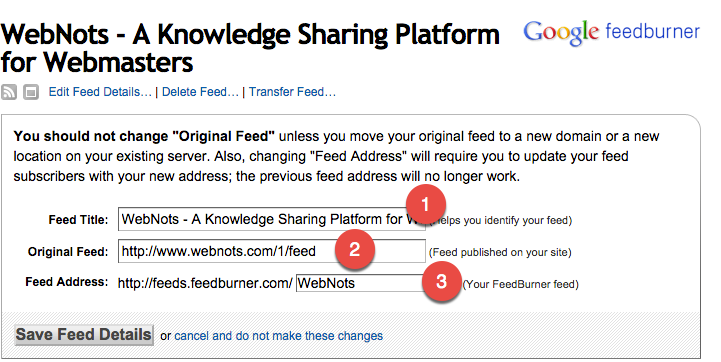
Task: Focus the Feed Address WebNots field
Action: pyautogui.click(x=360, y=283)
